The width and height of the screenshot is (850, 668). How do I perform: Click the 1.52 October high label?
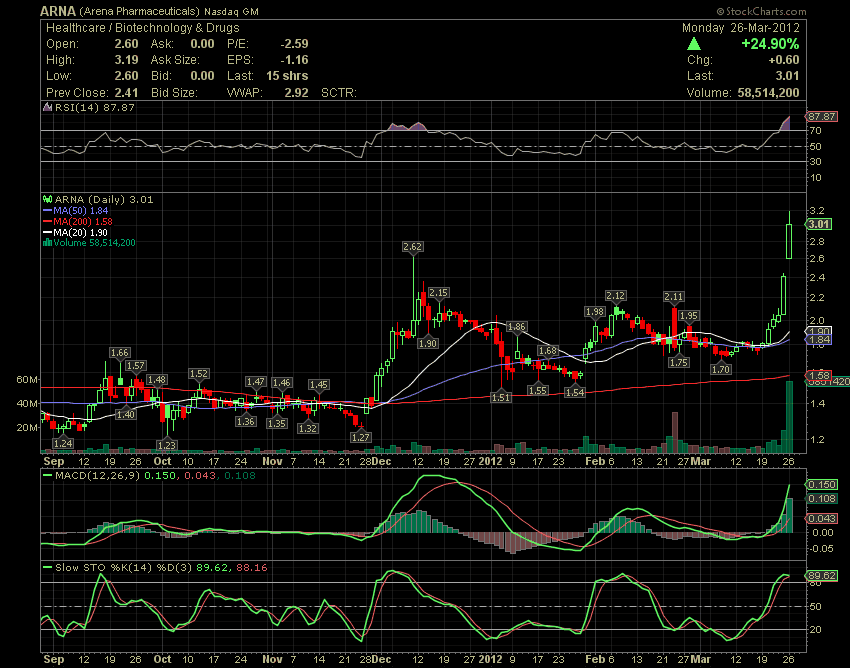(199, 374)
